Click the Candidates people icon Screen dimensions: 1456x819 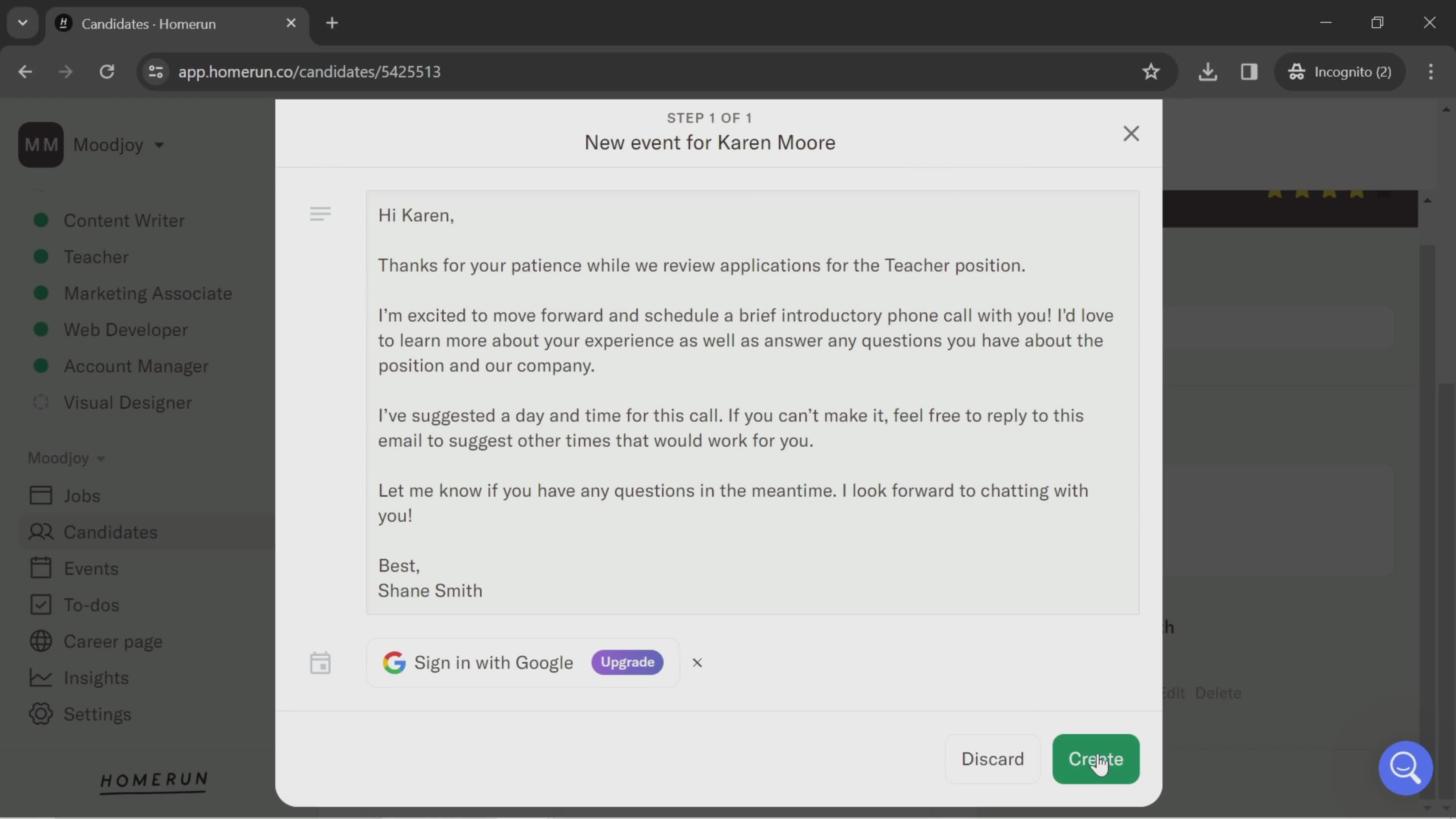[x=41, y=532]
